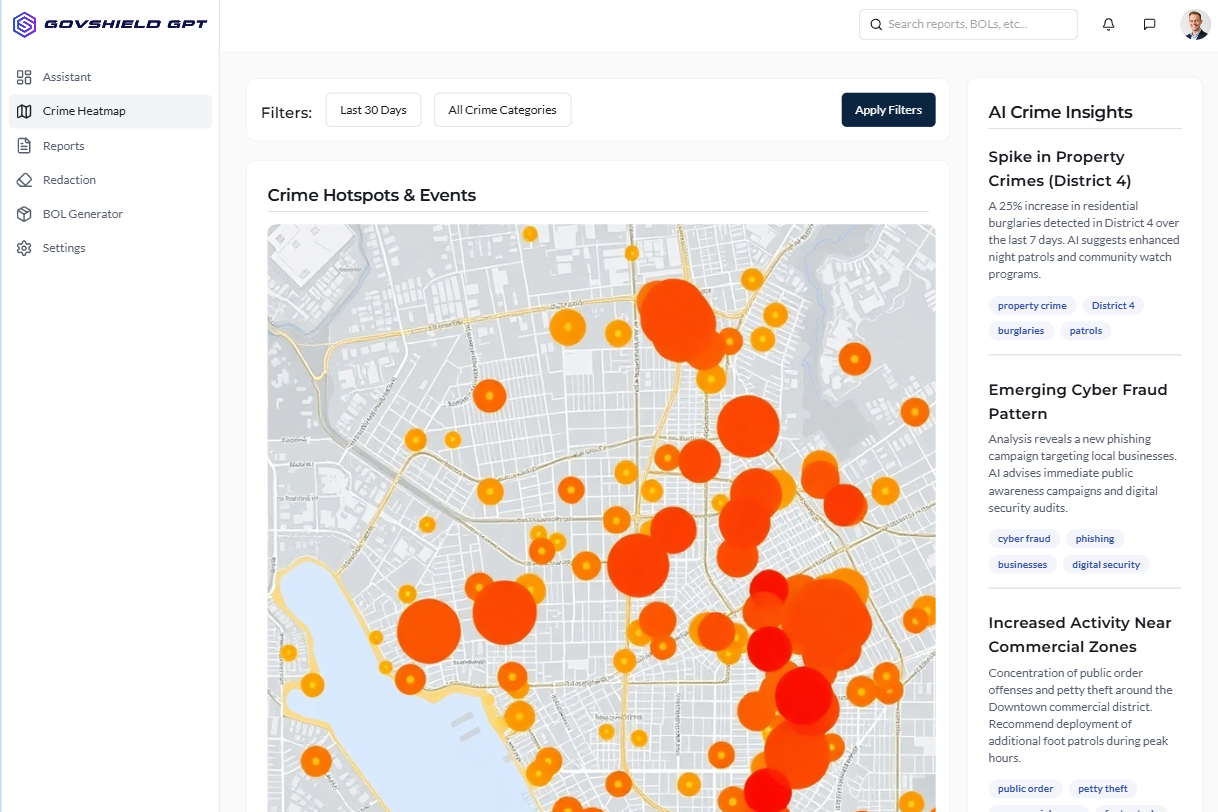Click the GovShield GPT logo icon
The width and height of the screenshot is (1218, 812).
(x=24, y=25)
